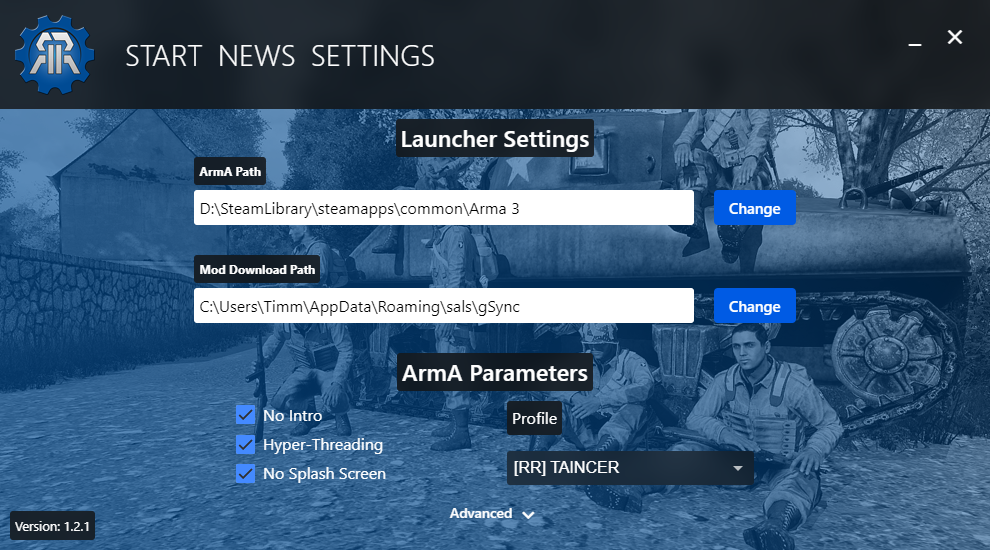Image resolution: width=990 pixels, height=550 pixels.
Task: Click the Profile label
Action: (534, 418)
